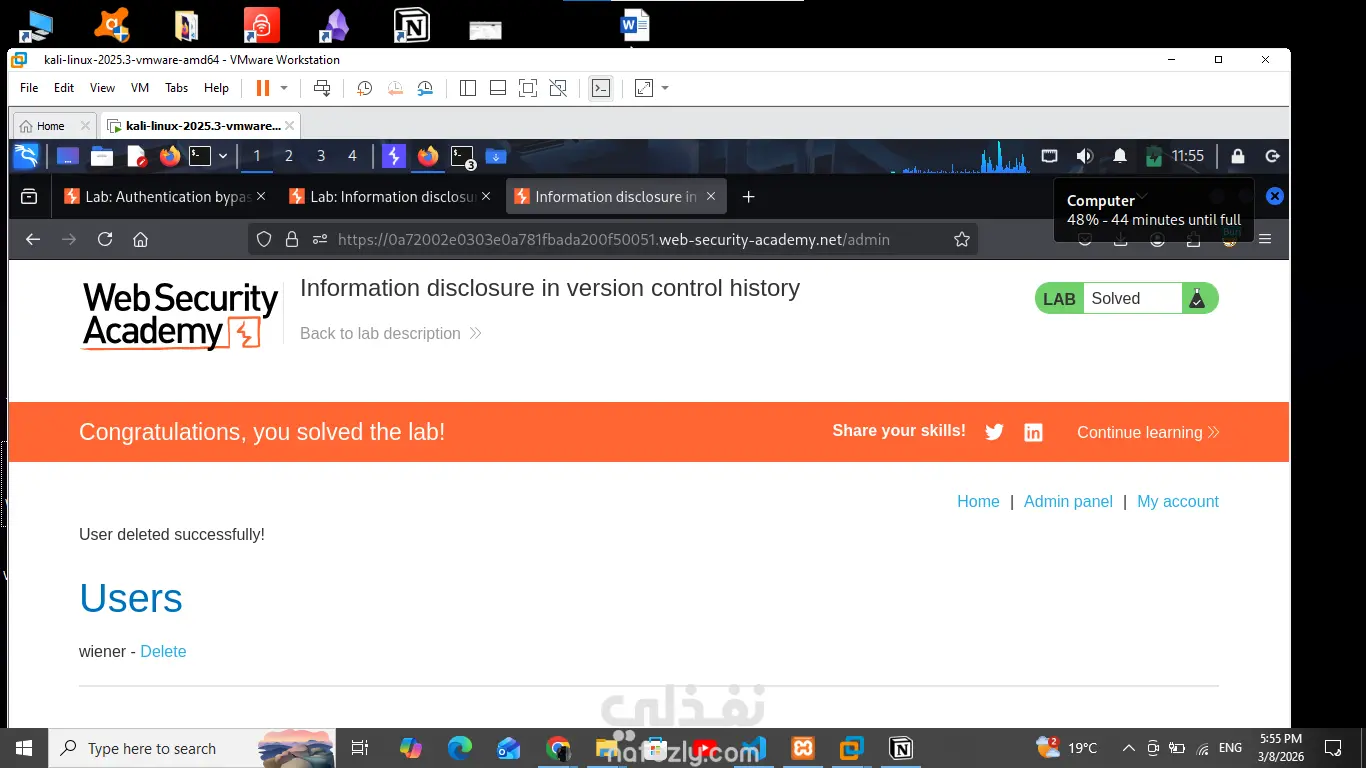Image resolution: width=1366 pixels, height=768 pixels.
Task: Open a new Firefox tab
Action: (748, 197)
